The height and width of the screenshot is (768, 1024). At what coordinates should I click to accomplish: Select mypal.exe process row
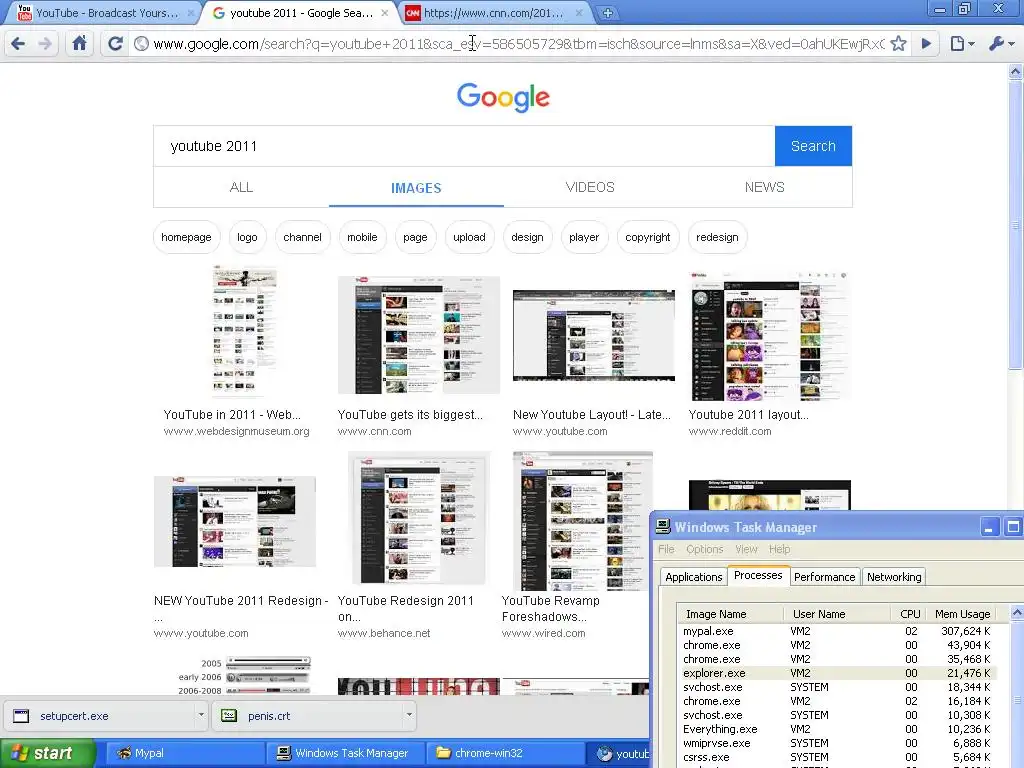tap(837, 632)
